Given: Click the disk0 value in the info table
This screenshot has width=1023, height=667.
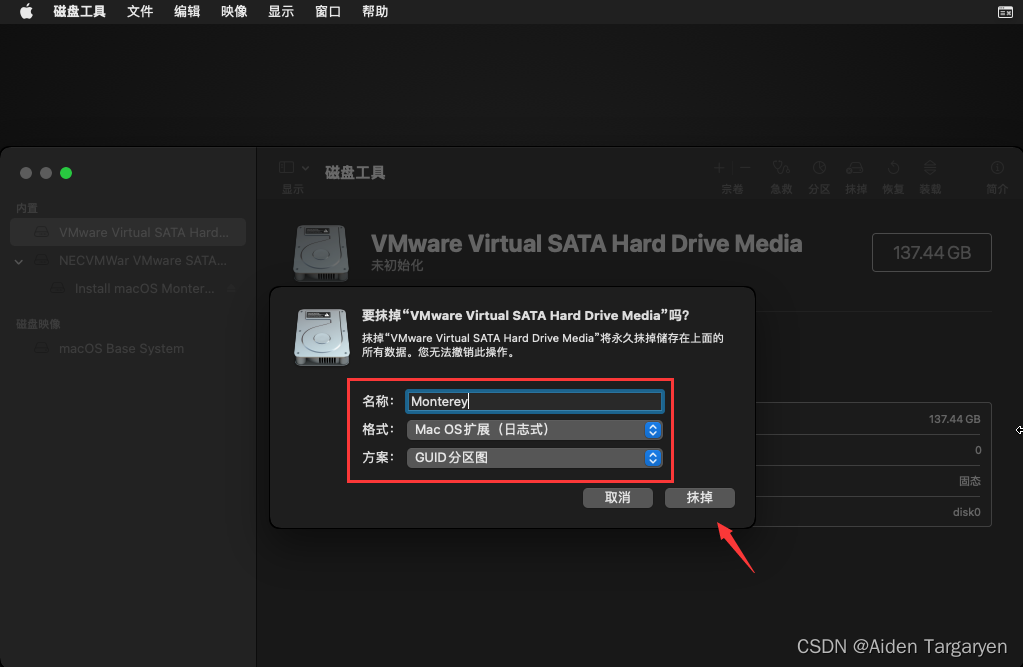Looking at the screenshot, I should point(966,512).
